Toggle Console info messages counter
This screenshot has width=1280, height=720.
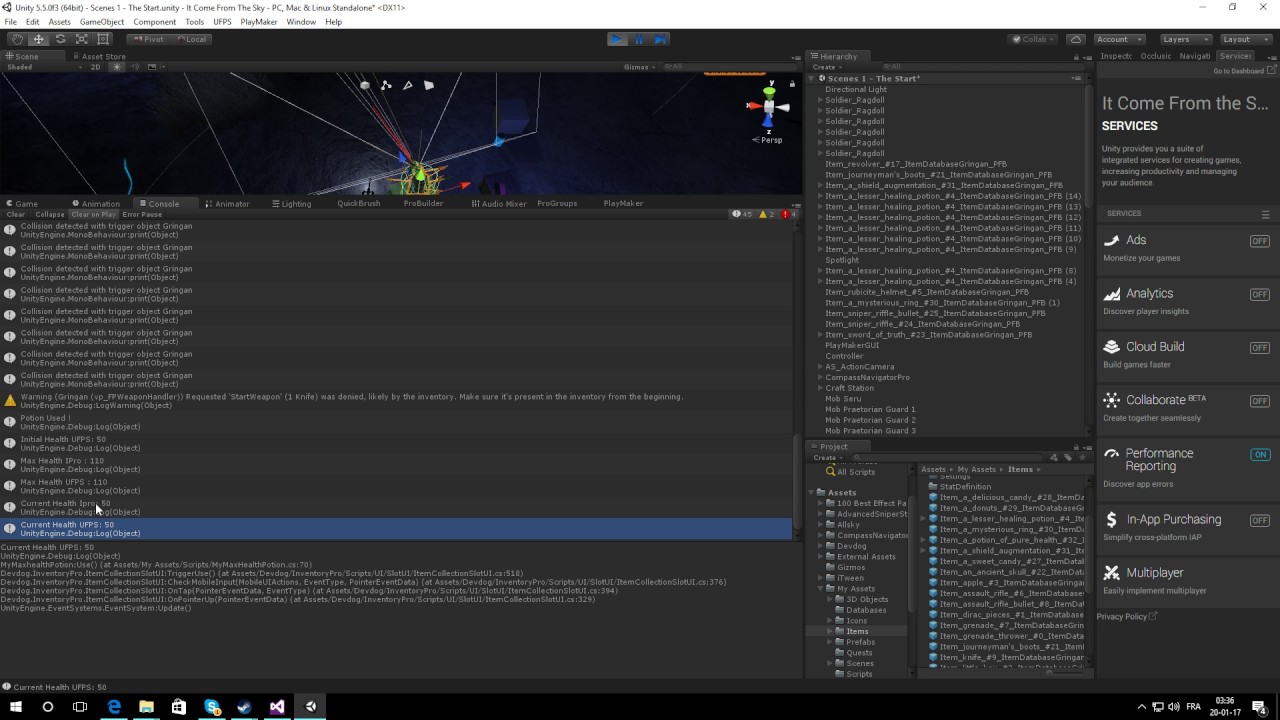[x=742, y=214]
